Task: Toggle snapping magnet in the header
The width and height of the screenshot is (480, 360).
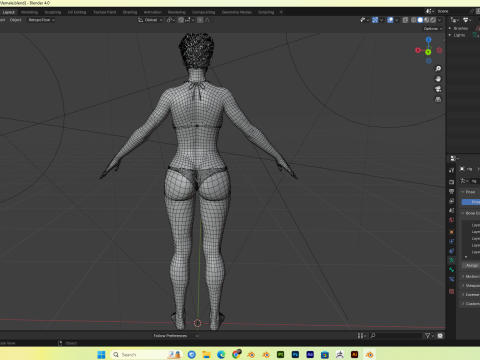Action: (181, 20)
